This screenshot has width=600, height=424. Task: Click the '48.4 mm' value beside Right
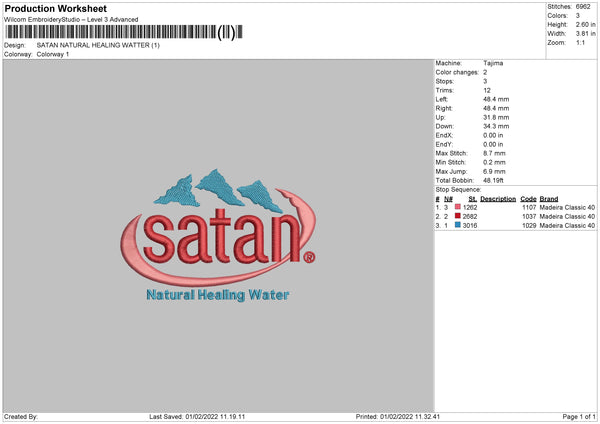pyautogui.click(x=496, y=108)
